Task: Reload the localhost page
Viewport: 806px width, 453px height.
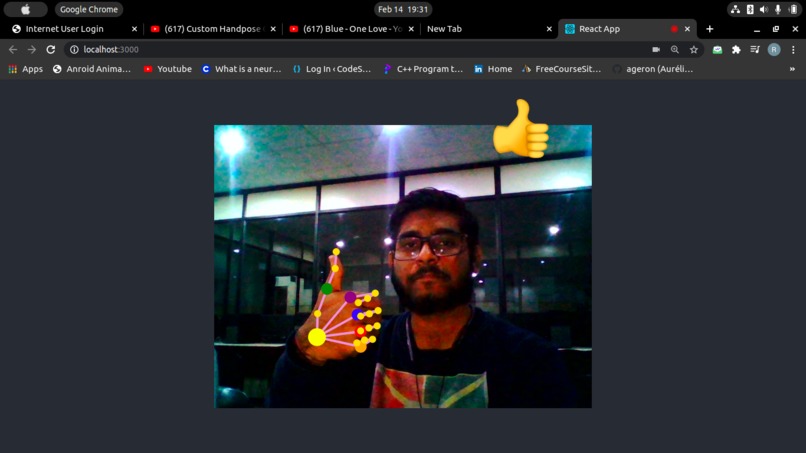Action: pos(50,49)
